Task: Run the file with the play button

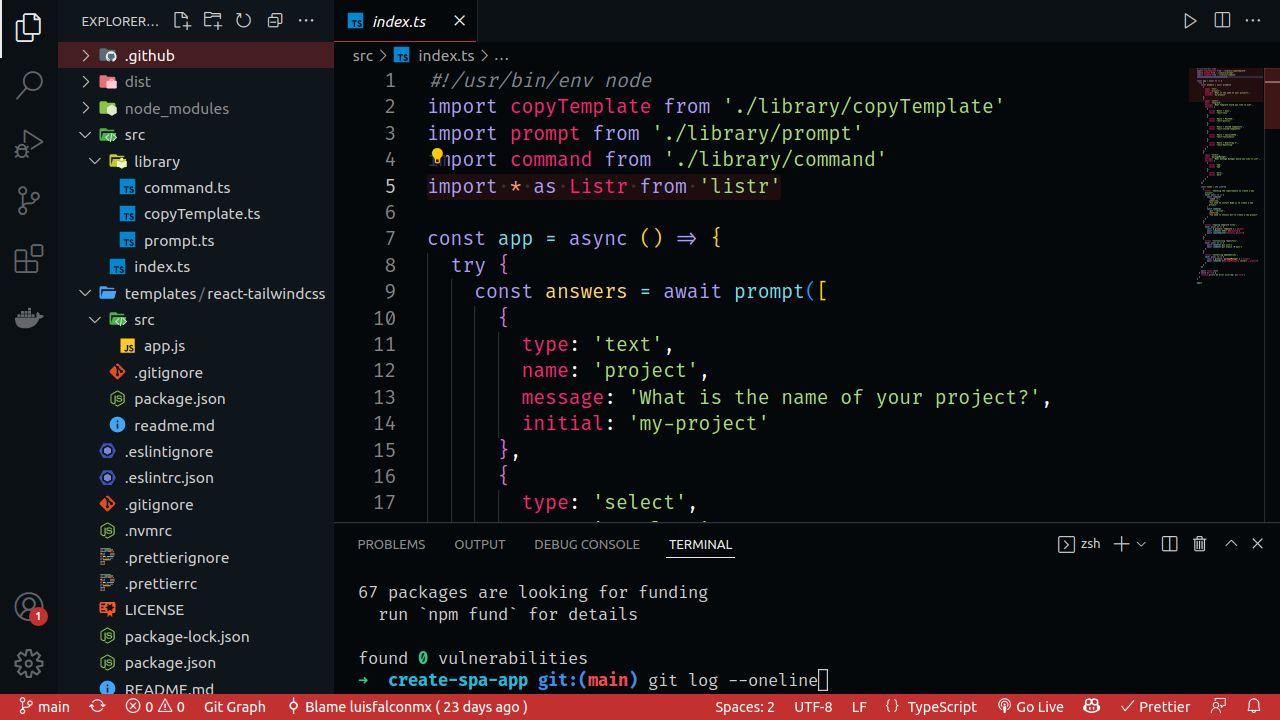Action: (1189, 20)
